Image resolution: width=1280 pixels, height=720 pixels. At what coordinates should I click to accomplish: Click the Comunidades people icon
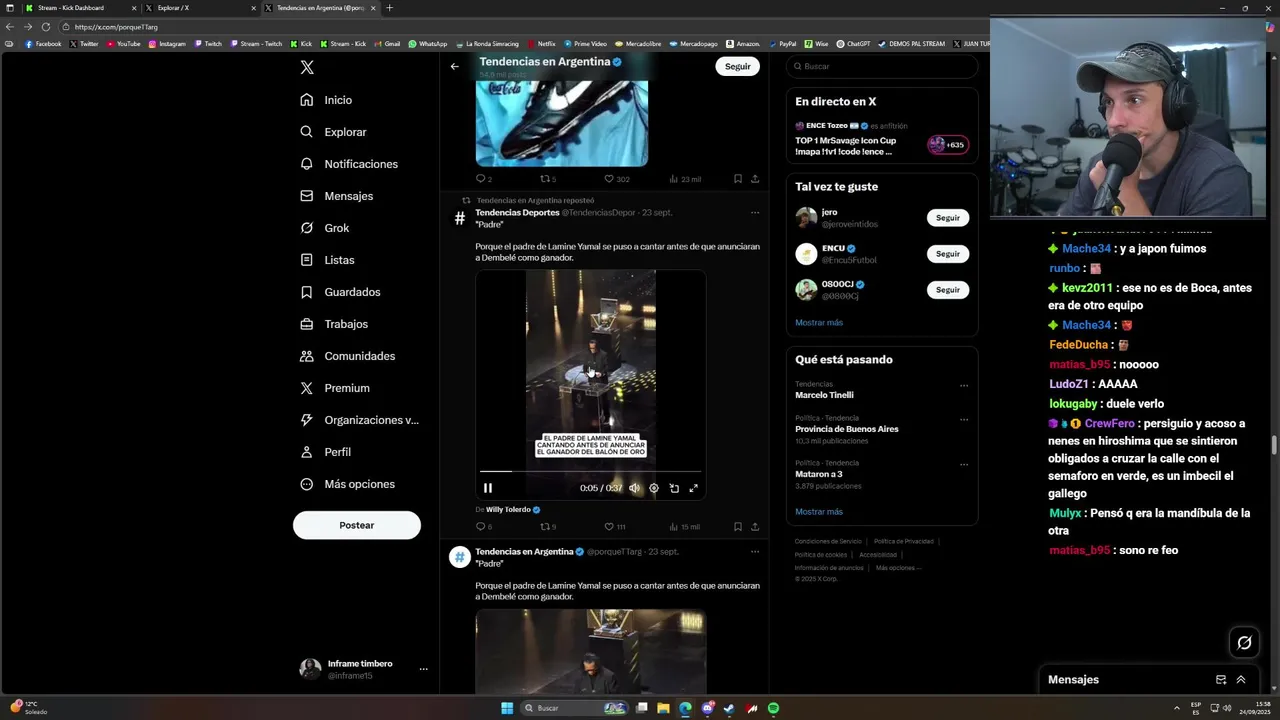[307, 356]
